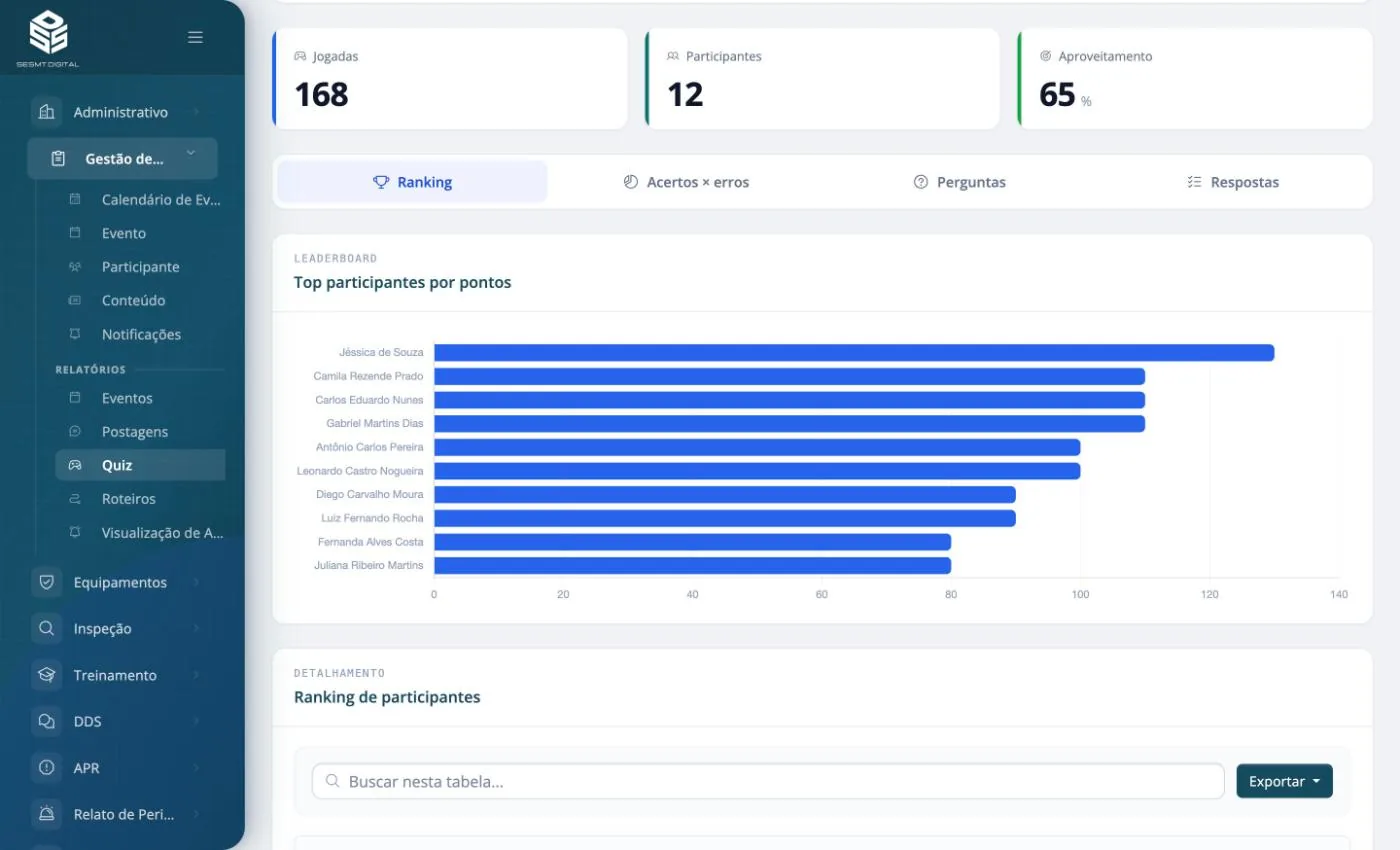Click the DDS chat bubbles icon
The width and height of the screenshot is (1400, 850).
pos(46,721)
